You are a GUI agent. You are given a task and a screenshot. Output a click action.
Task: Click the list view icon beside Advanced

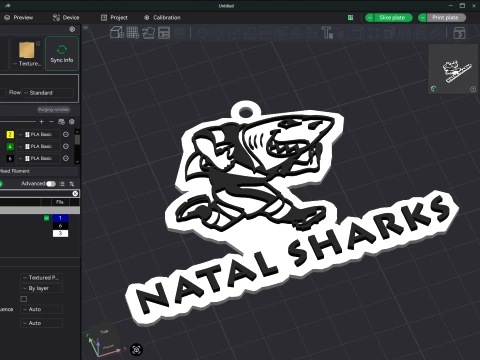(62, 184)
